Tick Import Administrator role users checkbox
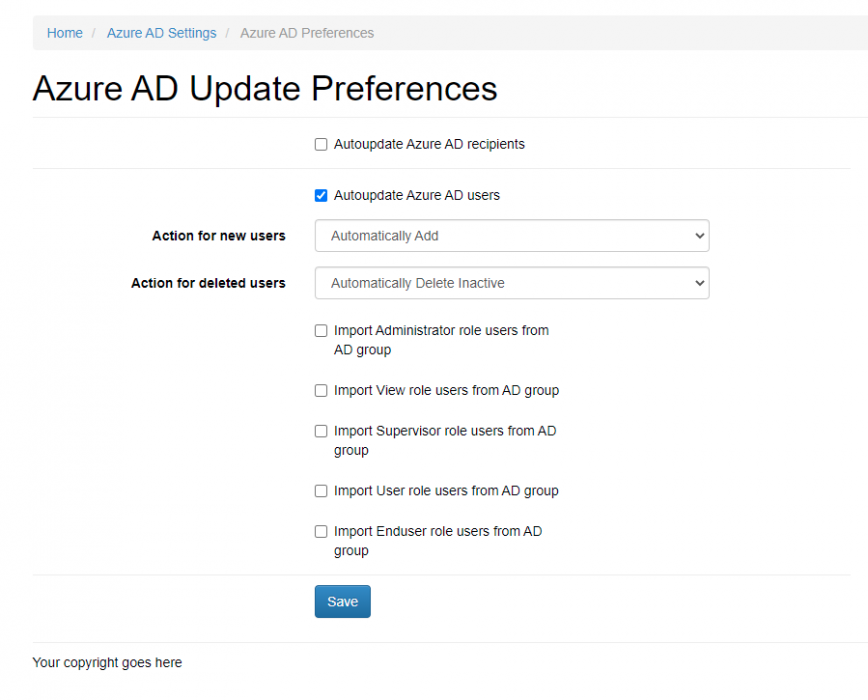 (321, 330)
